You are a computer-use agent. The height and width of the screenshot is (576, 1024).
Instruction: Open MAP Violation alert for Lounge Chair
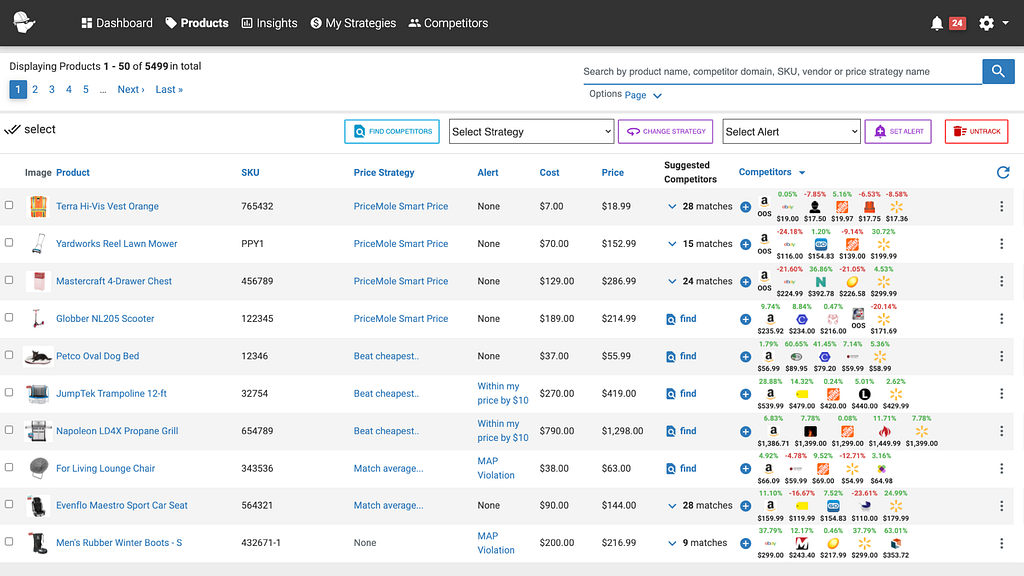(496, 468)
